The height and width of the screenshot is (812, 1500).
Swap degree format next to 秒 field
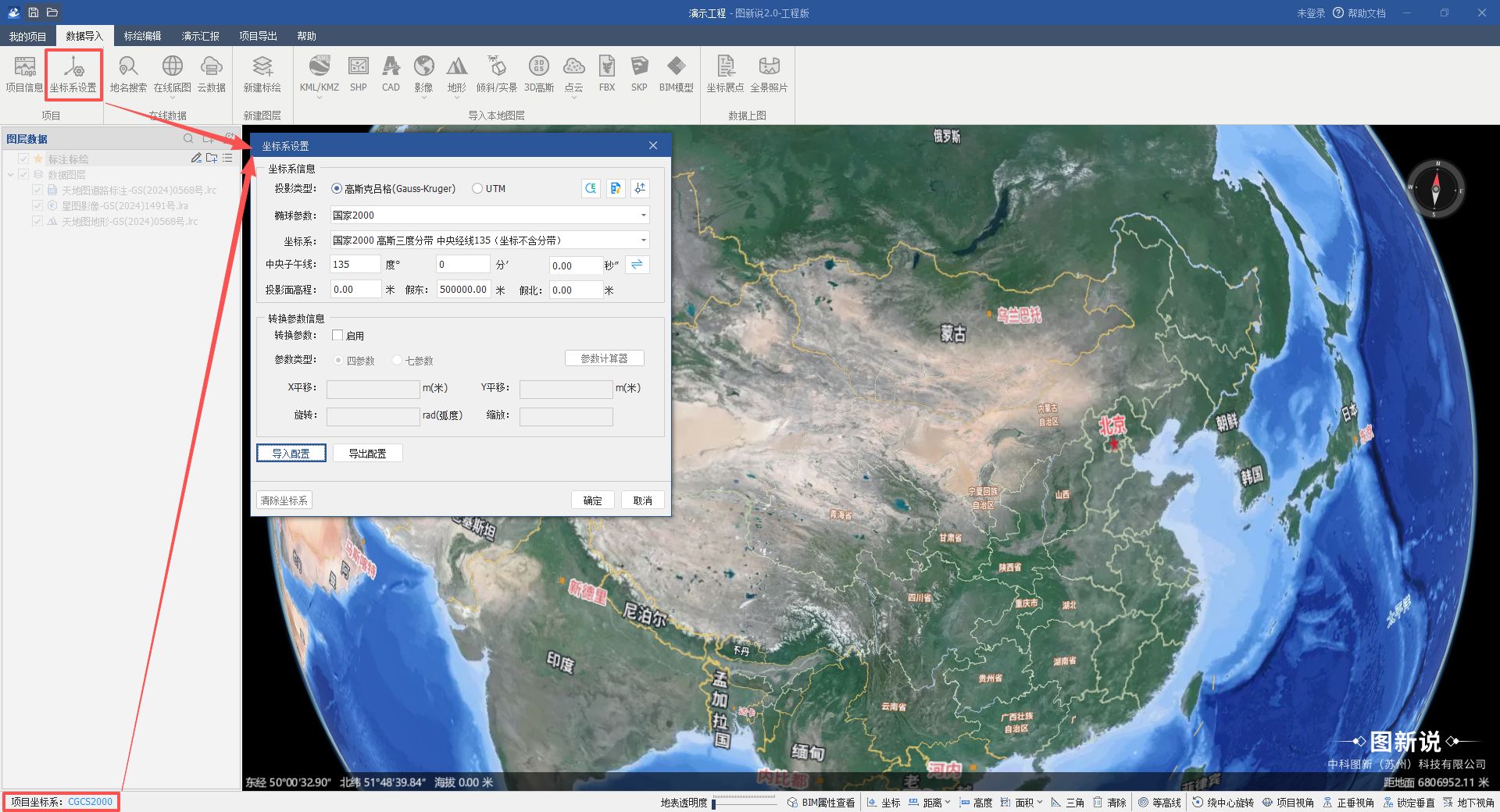(x=637, y=265)
